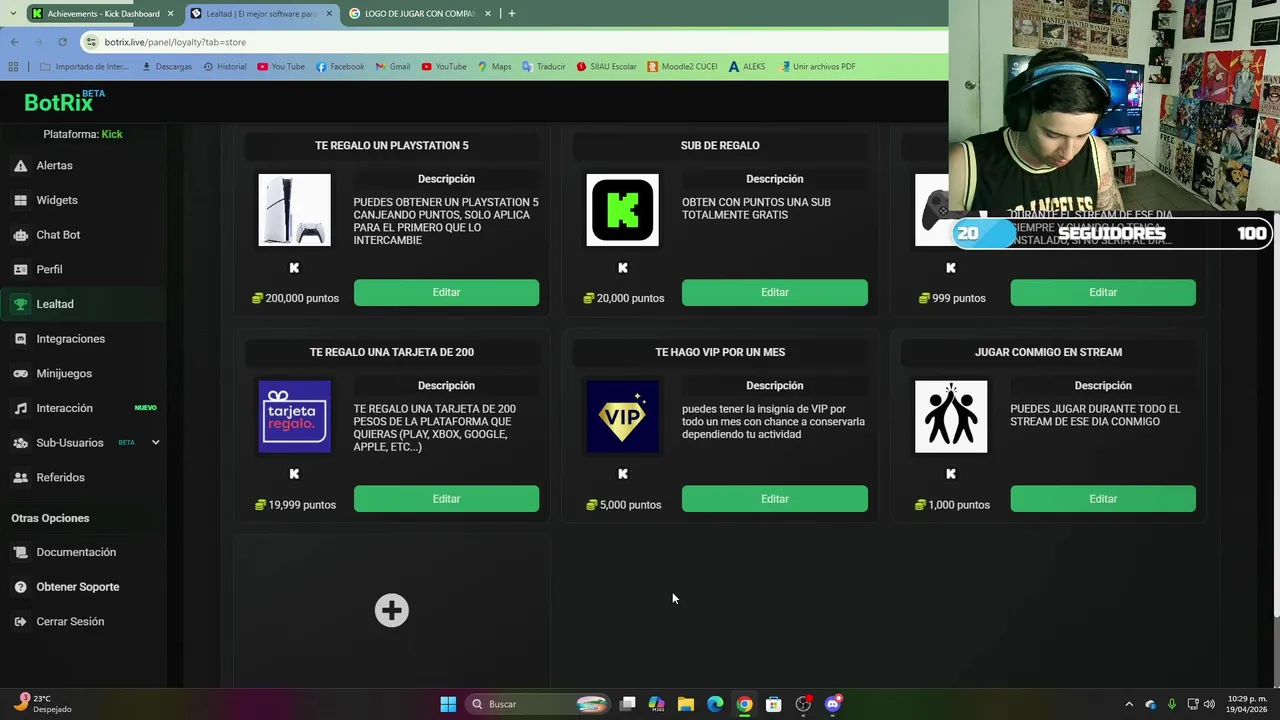Click the Kick logo reward thumbnail
This screenshot has width=1280, height=720.
[623, 210]
